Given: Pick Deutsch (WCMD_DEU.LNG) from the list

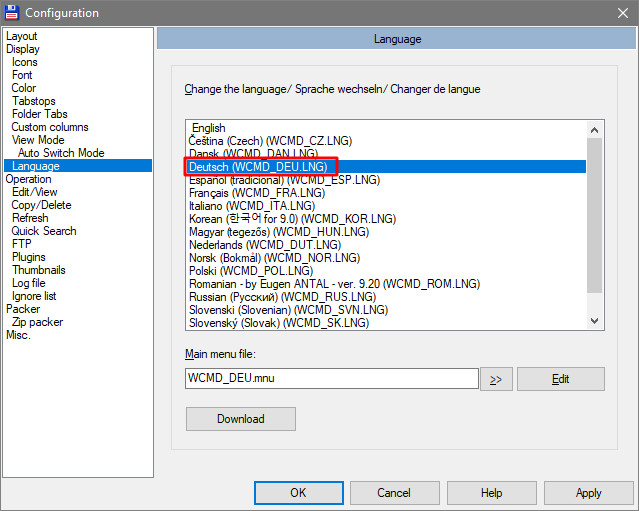Looking at the screenshot, I should point(386,167).
